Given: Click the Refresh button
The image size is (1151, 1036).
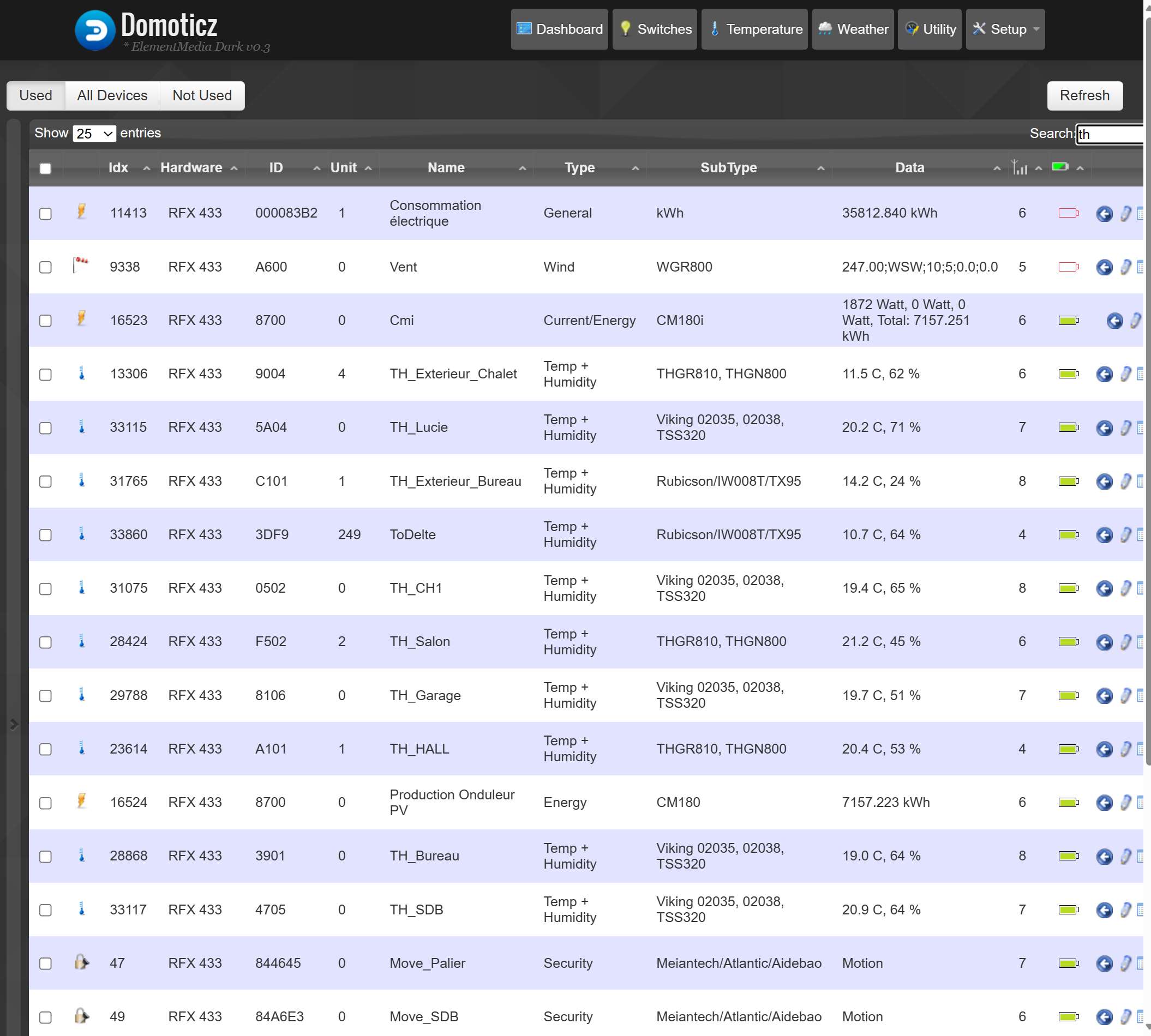Looking at the screenshot, I should tap(1084, 95).
